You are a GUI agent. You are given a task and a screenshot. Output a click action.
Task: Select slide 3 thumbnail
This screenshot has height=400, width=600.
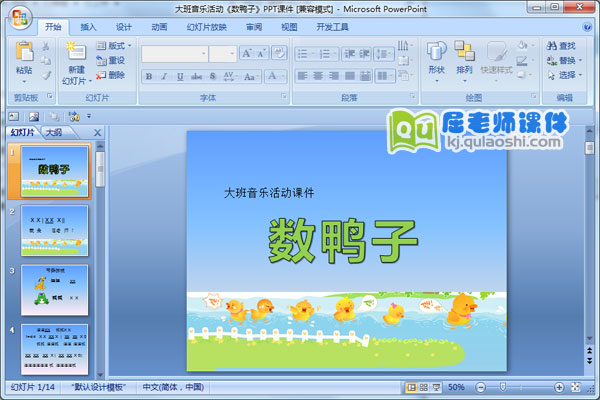click(x=54, y=290)
